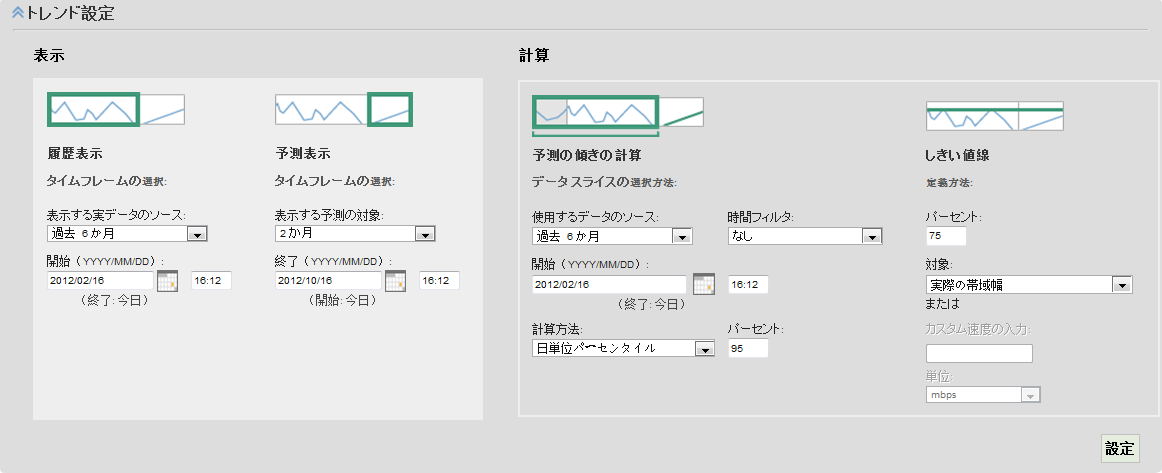Collapse the トレンド設定 section chevron
This screenshot has width=1162, height=473.
tap(17, 14)
